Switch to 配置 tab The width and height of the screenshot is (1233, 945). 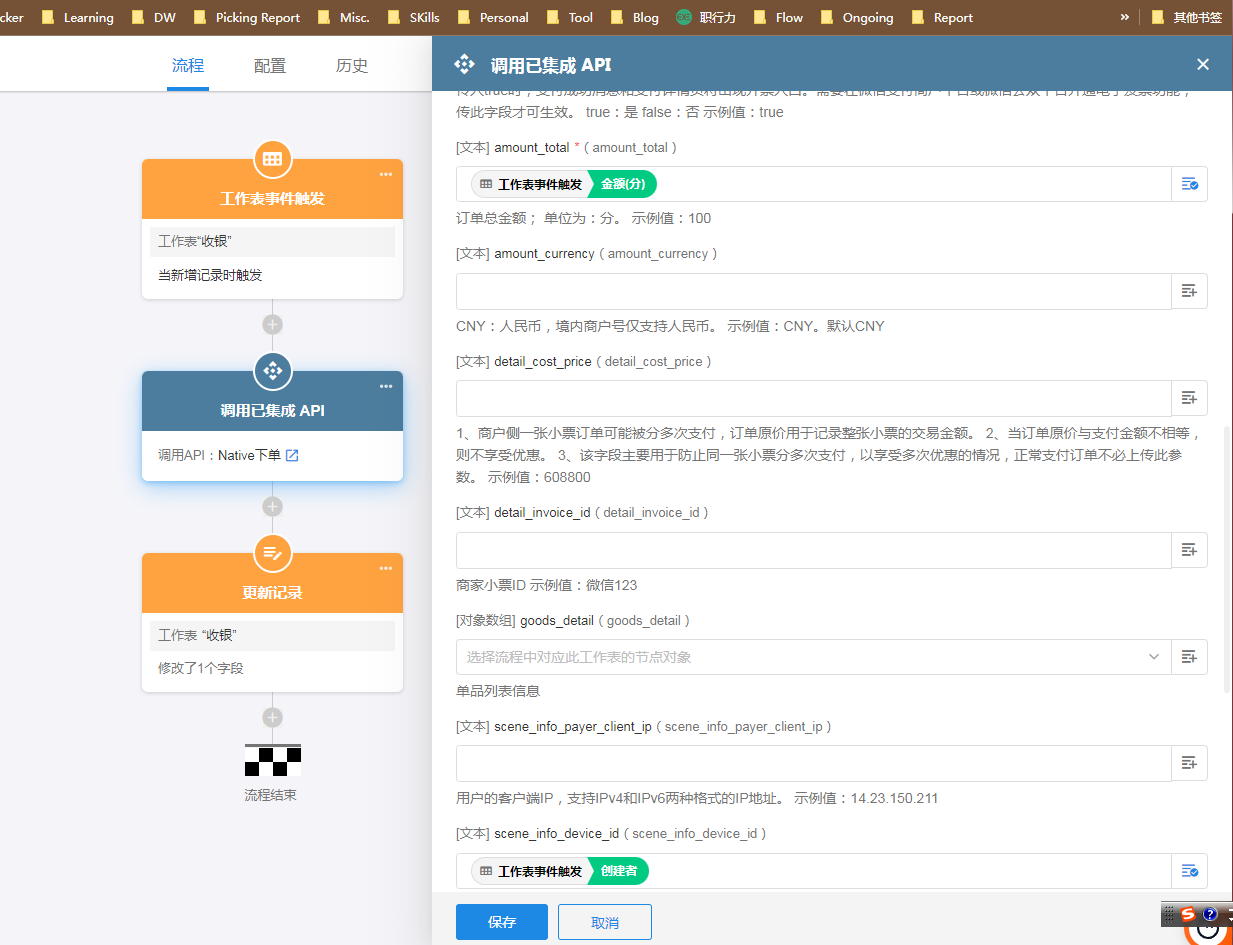(270, 66)
